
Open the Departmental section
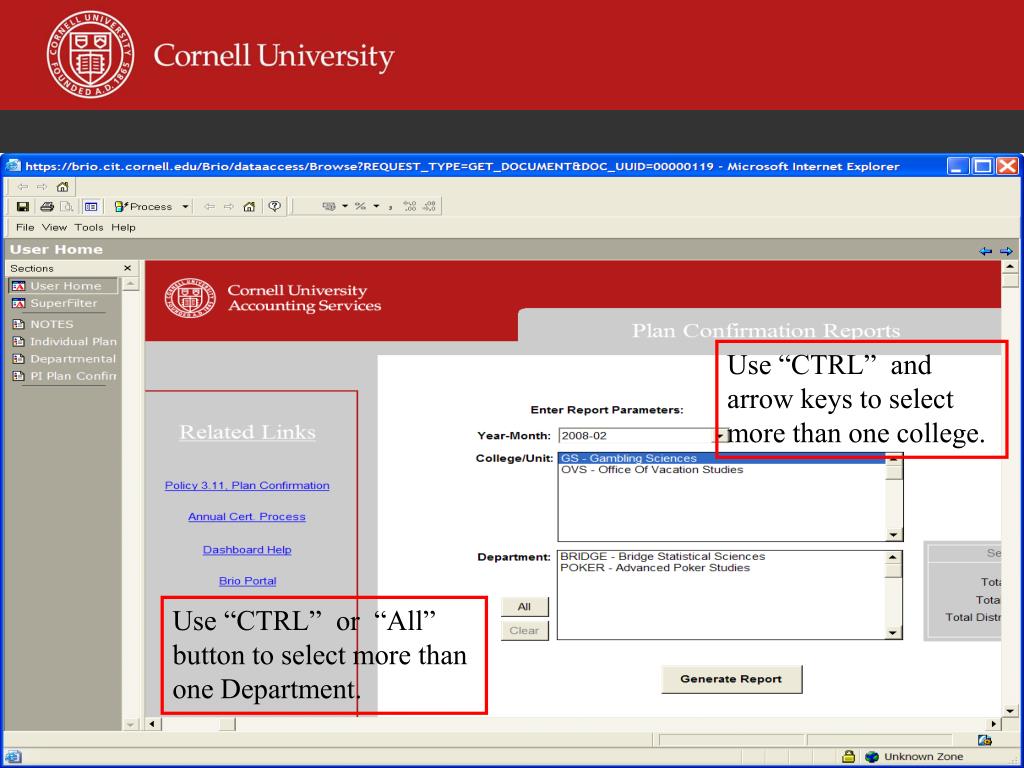coord(64,359)
